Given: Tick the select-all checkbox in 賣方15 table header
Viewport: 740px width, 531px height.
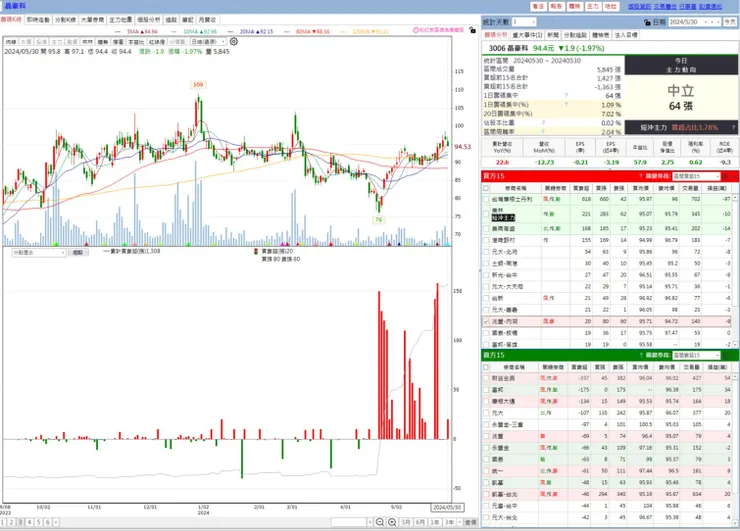Looking at the screenshot, I should point(486,367).
